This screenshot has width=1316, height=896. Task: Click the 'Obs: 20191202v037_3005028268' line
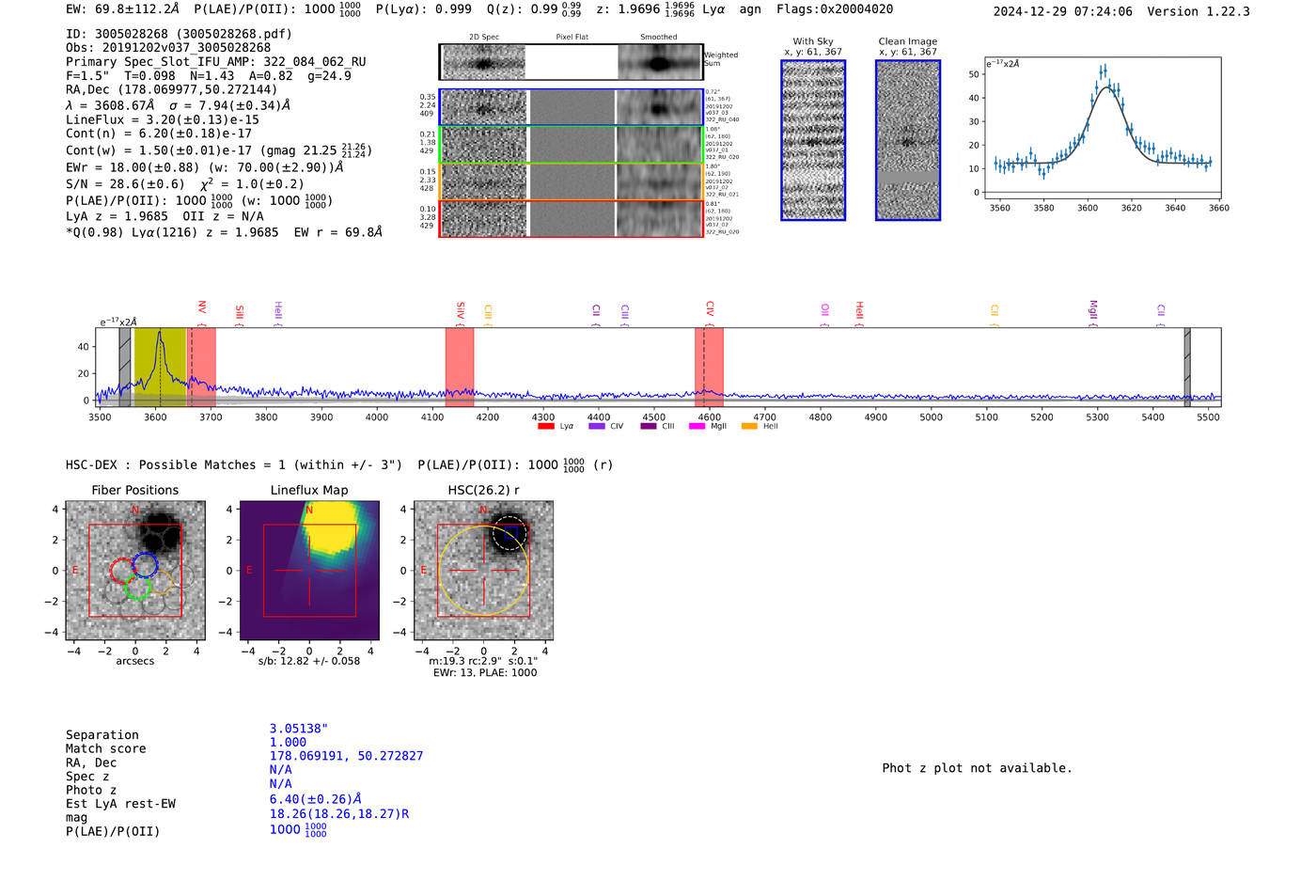pyautogui.click(x=168, y=48)
